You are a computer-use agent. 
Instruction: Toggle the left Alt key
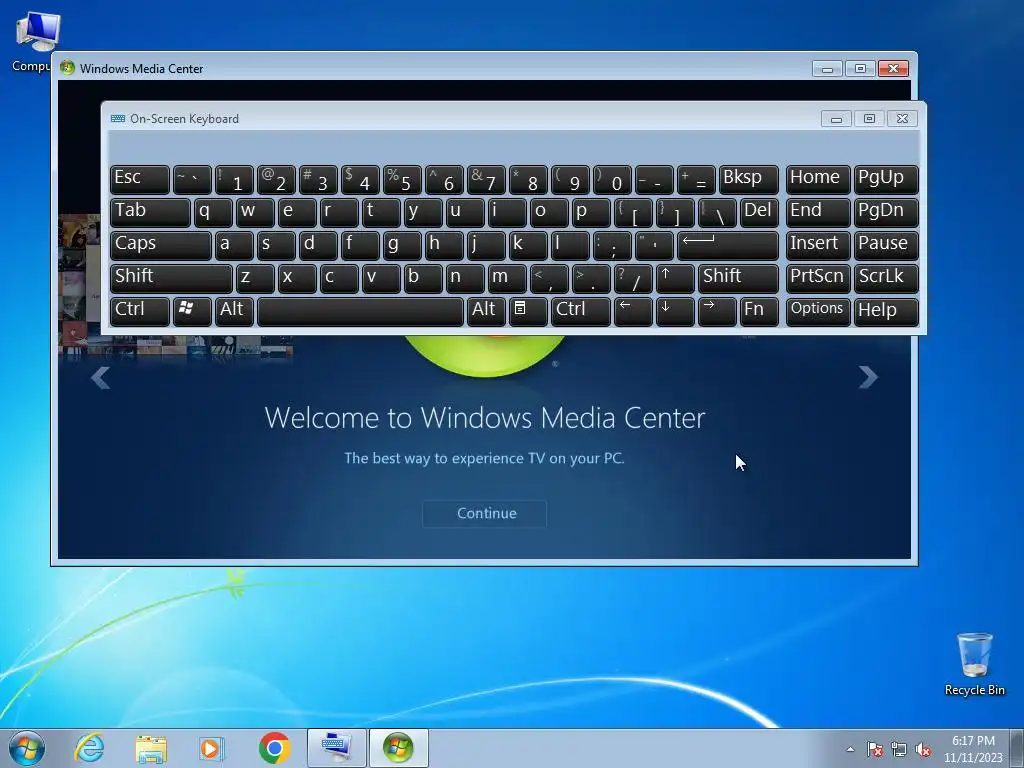pyautogui.click(x=234, y=311)
